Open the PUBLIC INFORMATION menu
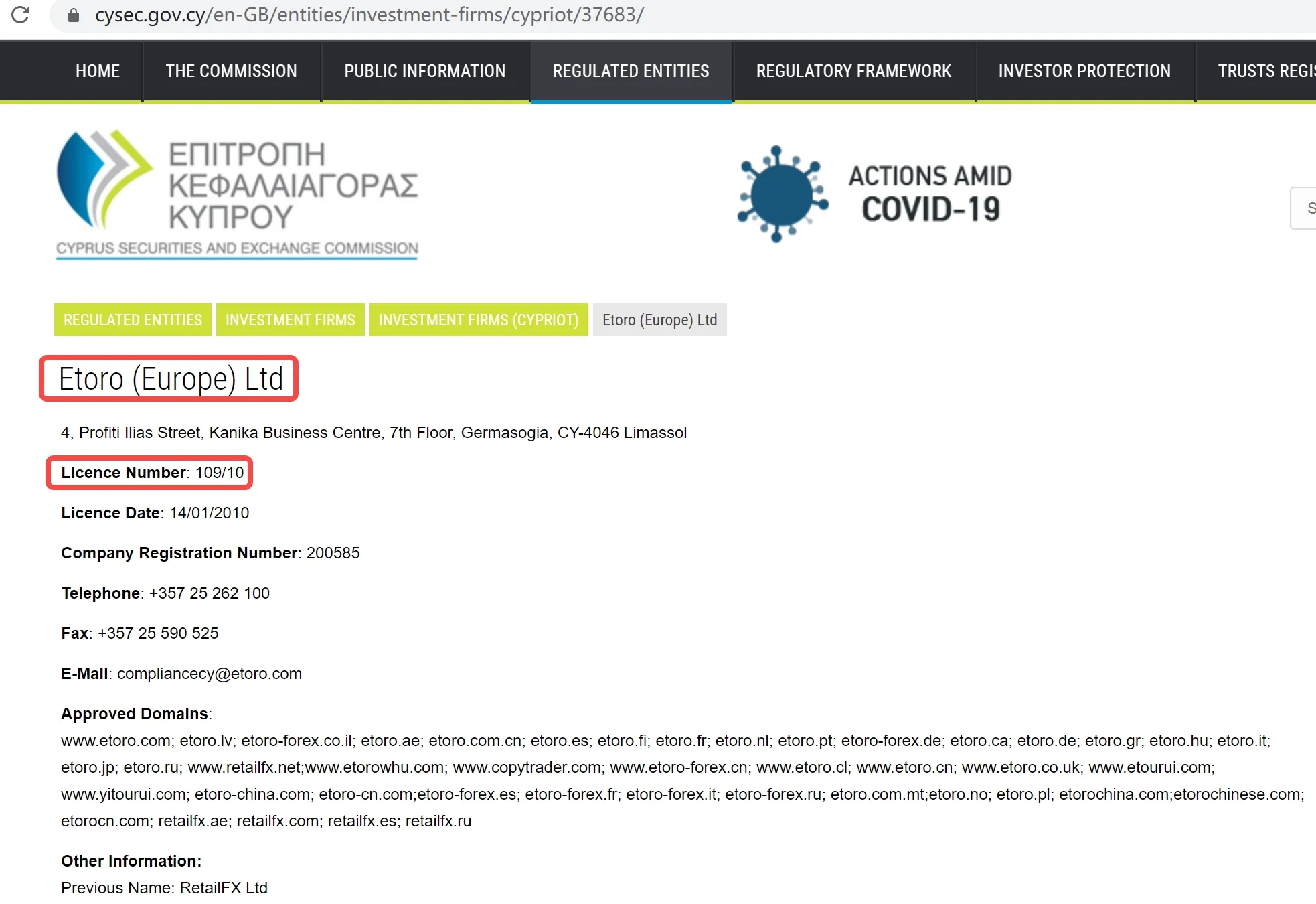 coord(425,71)
